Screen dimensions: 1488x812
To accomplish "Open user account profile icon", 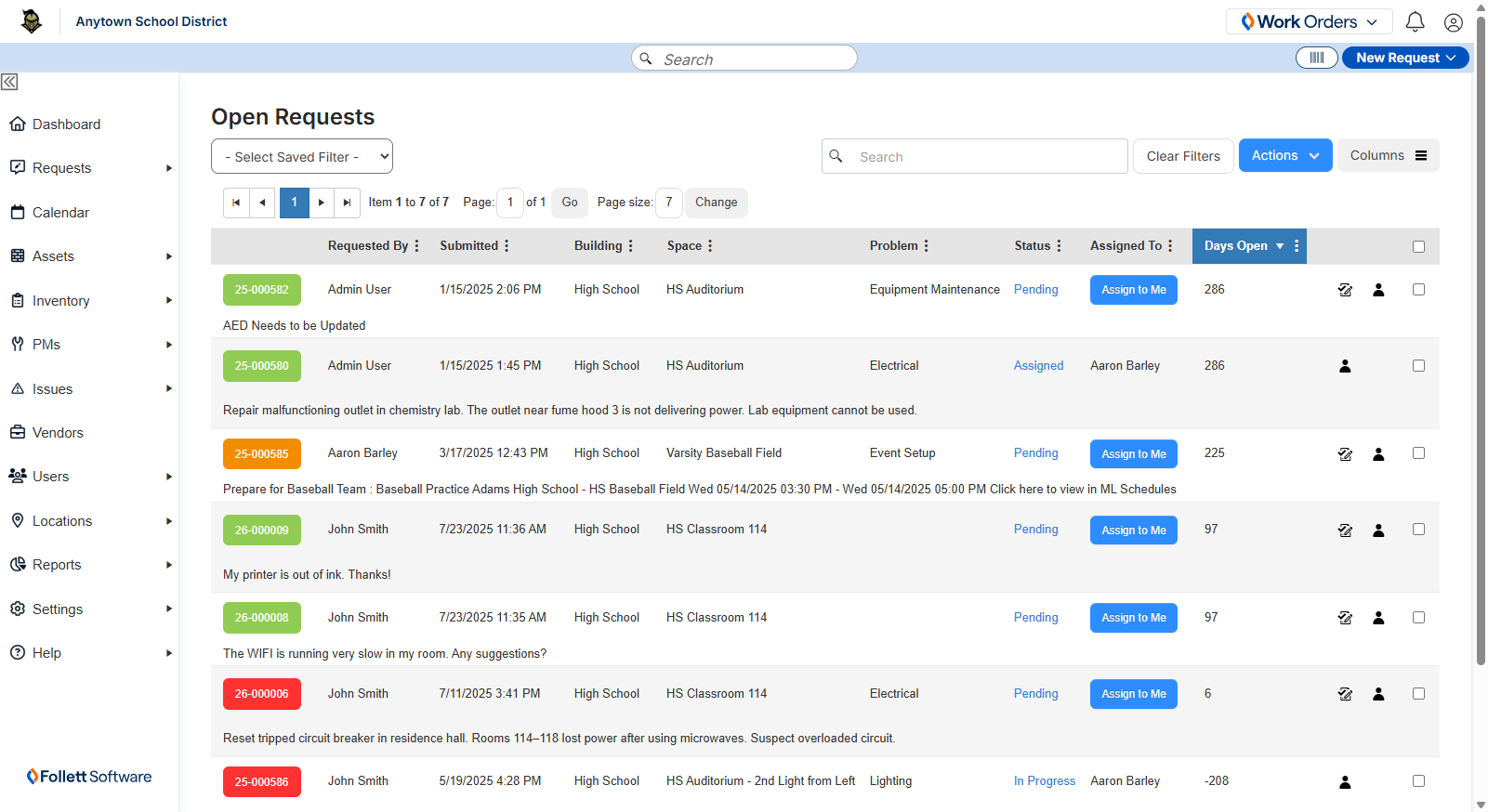I will tap(1454, 22).
